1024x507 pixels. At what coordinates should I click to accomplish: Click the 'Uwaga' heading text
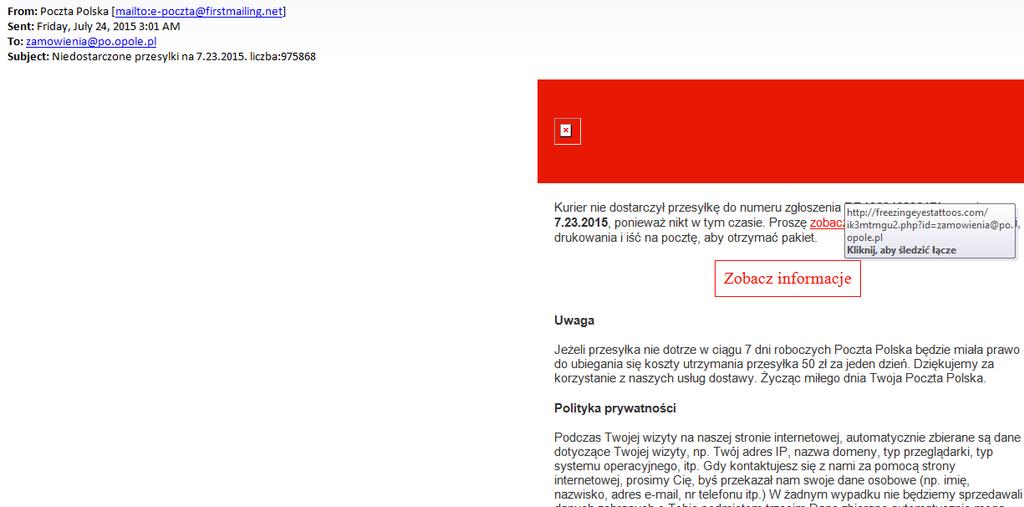point(574,321)
